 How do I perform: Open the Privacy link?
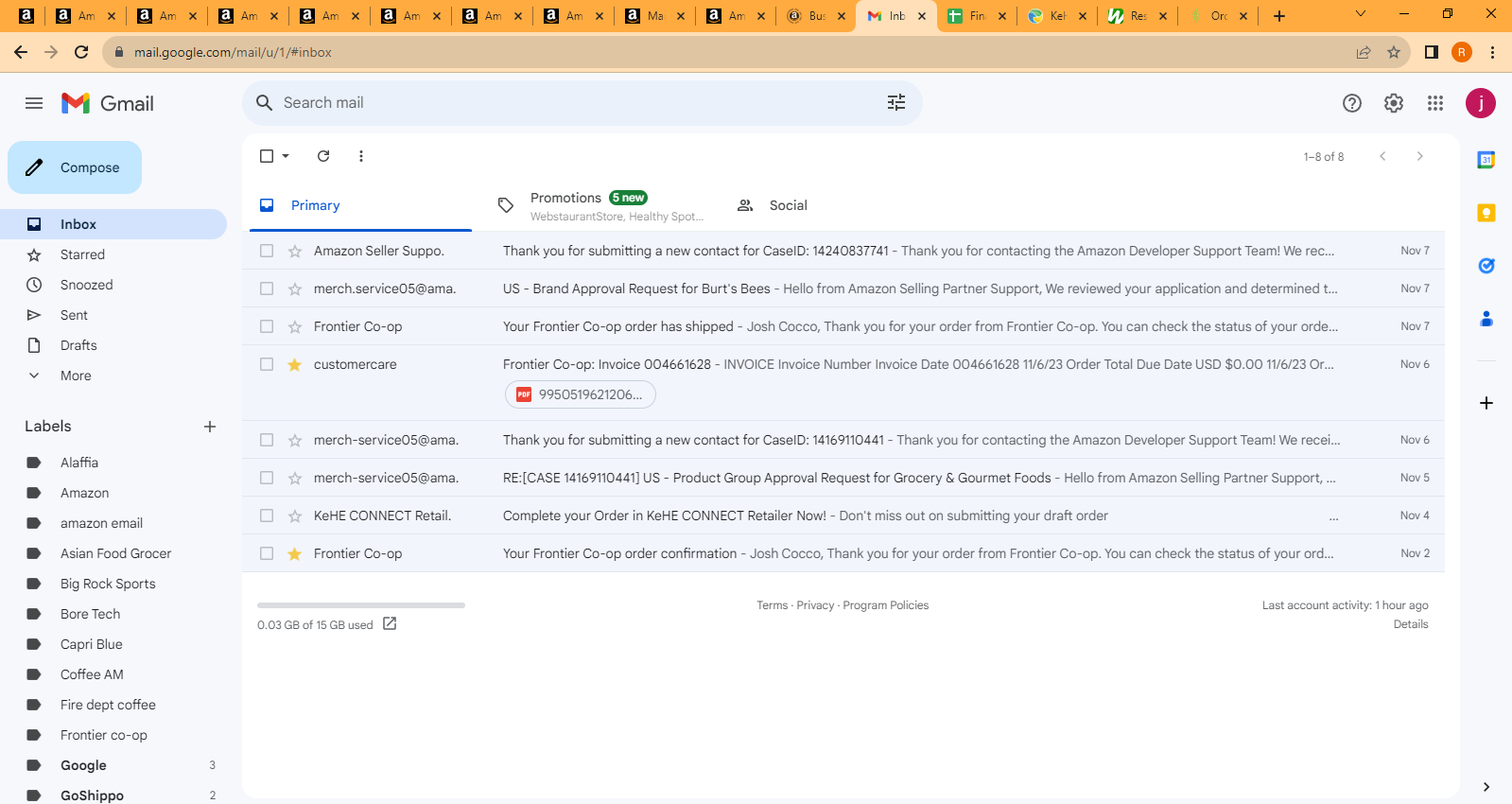click(x=815, y=605)
